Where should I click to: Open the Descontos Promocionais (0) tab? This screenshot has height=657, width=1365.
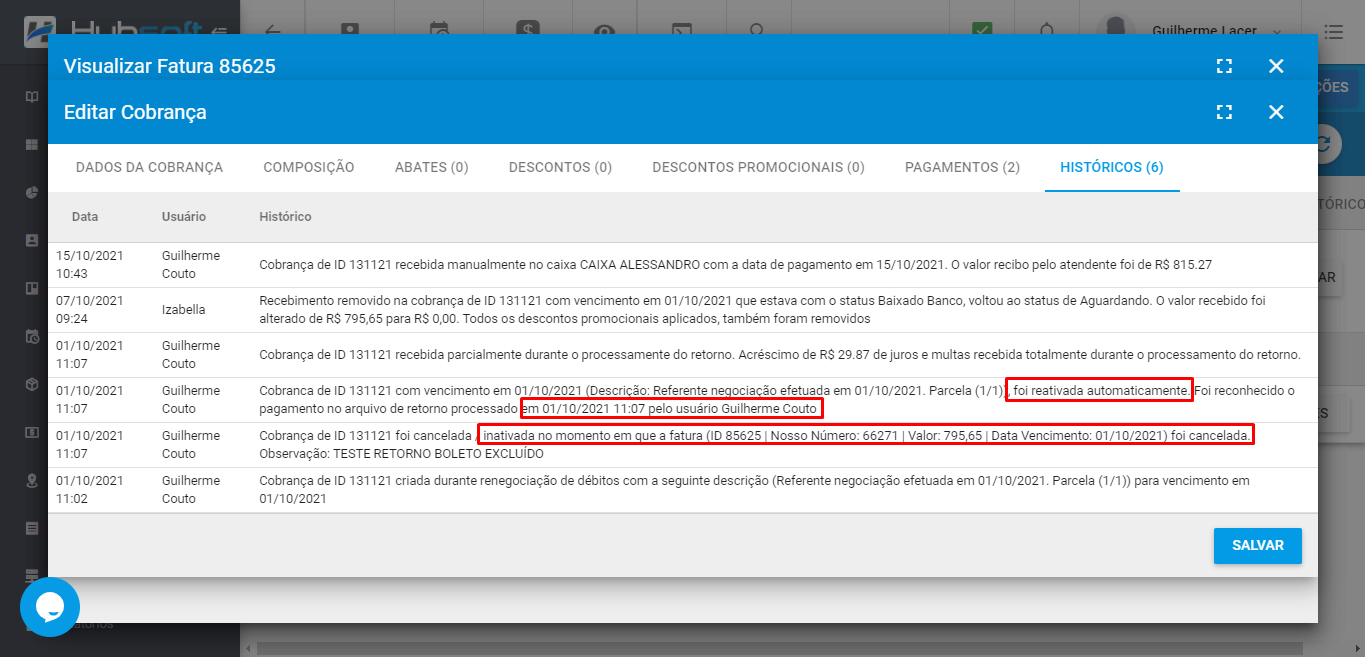tap(758, 167)
